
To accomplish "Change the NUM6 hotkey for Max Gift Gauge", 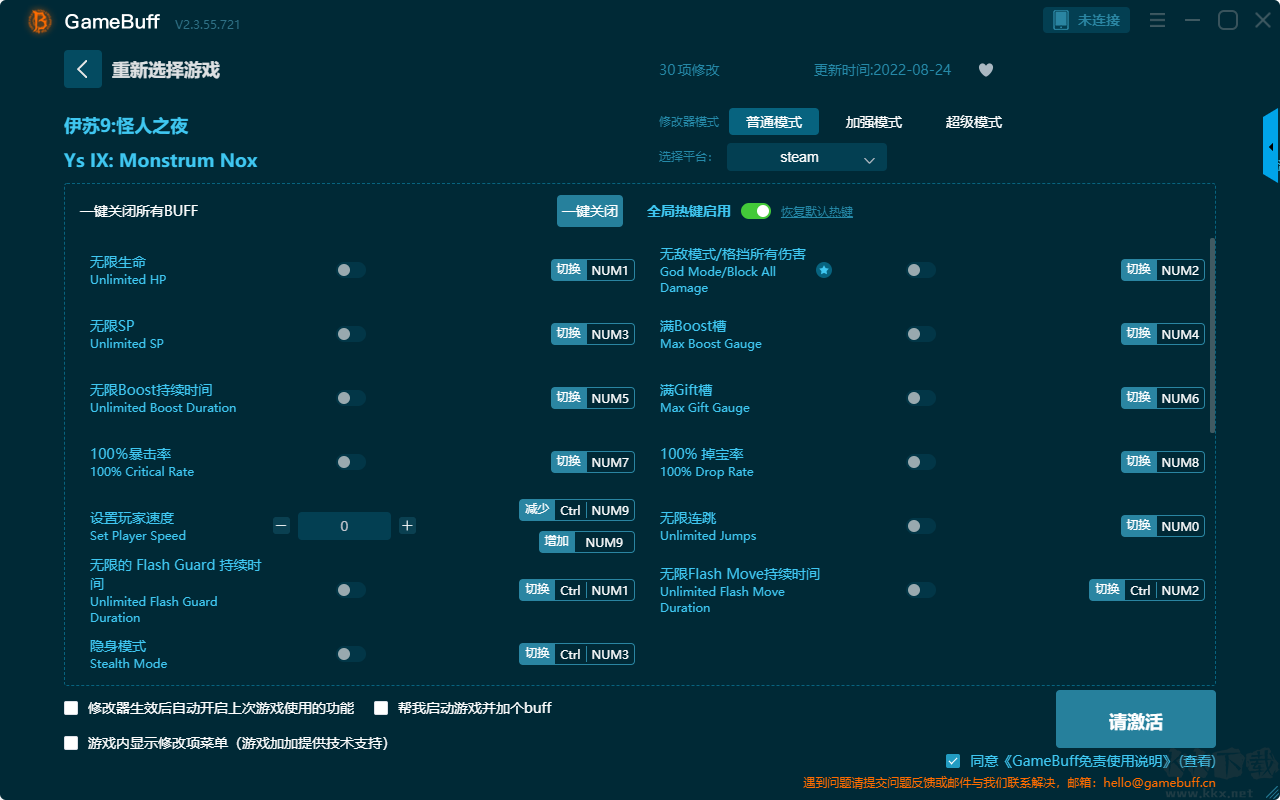I will point(1163,398).
